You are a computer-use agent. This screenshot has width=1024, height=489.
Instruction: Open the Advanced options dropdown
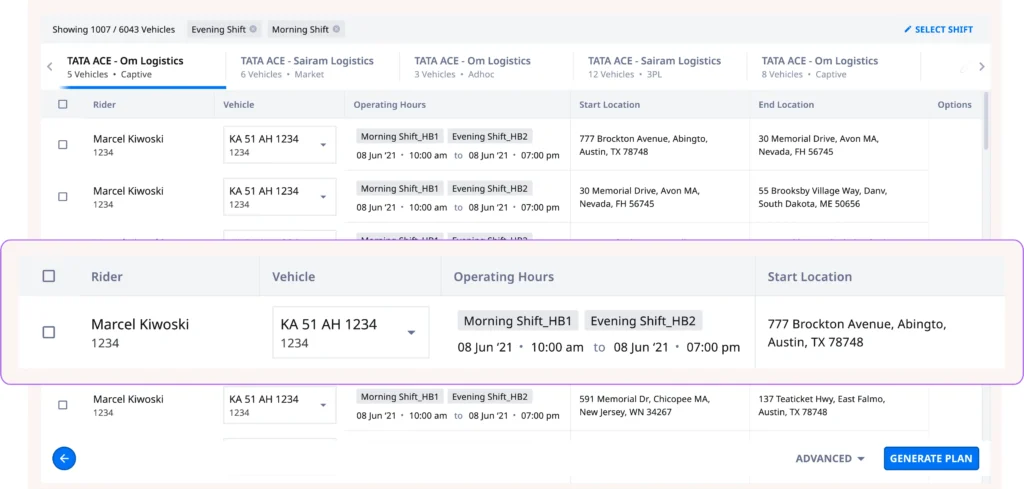click(x=830, y=459)
